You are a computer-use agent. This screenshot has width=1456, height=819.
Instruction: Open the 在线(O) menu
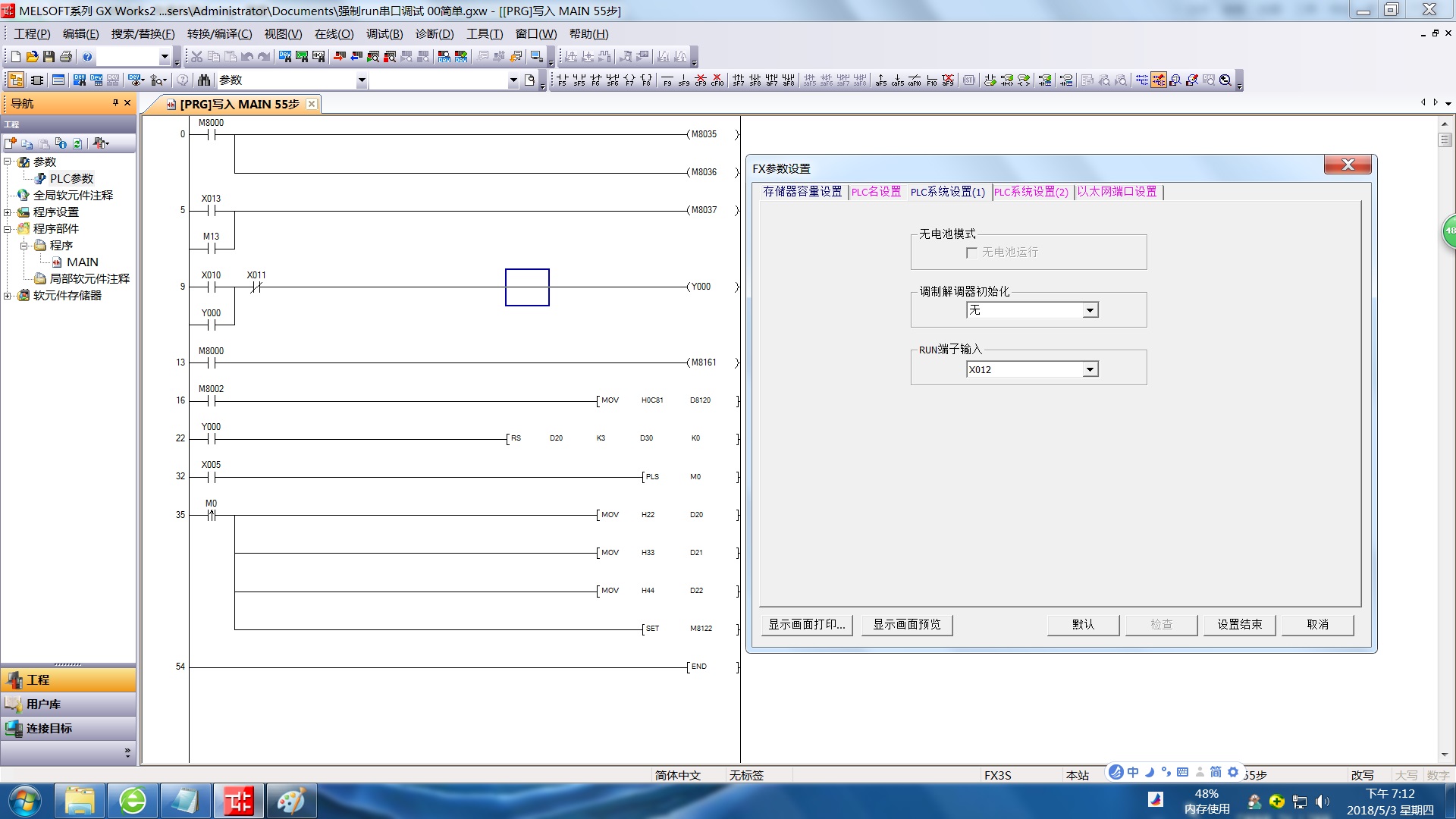click(334, 34)
